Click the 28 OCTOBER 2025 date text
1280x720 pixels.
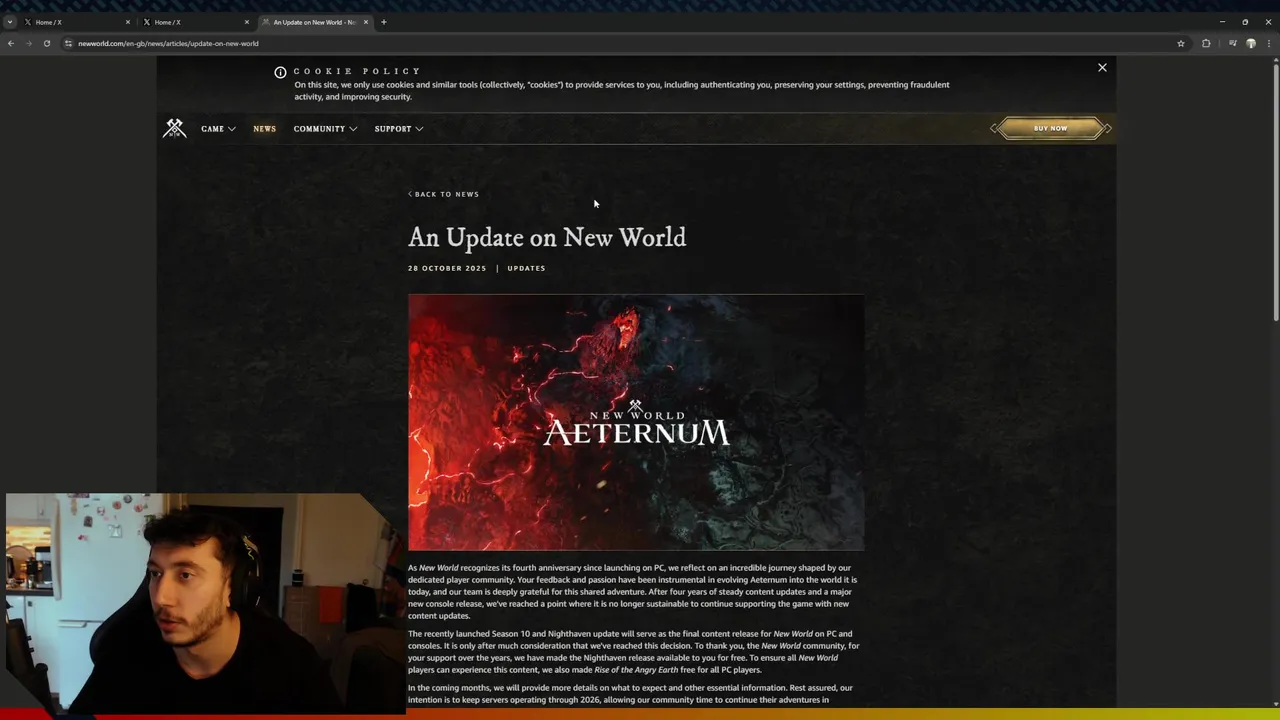447,268
